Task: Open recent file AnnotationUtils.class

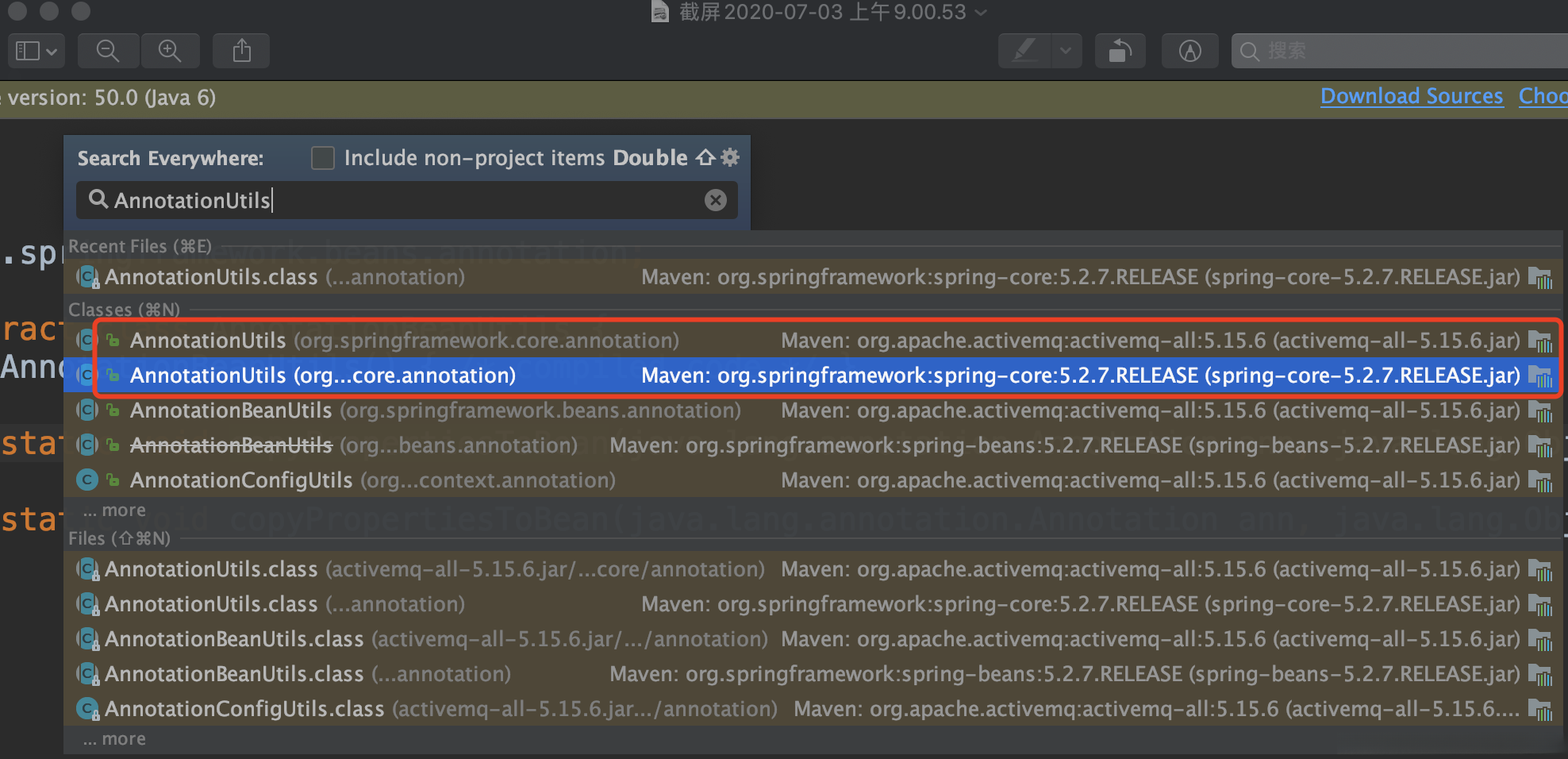Action: pos(813,277)
